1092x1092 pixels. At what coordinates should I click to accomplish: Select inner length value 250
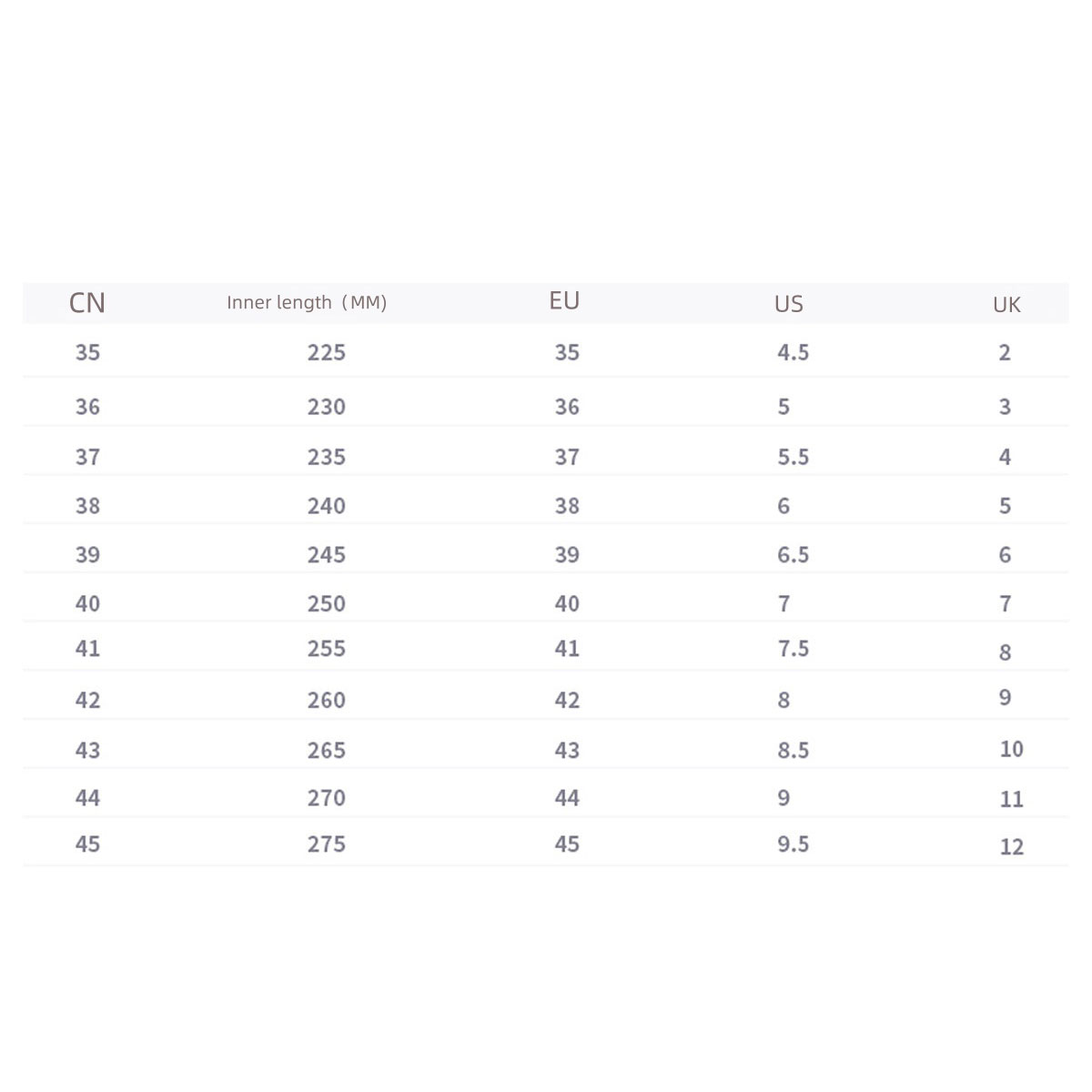point(326,604)
